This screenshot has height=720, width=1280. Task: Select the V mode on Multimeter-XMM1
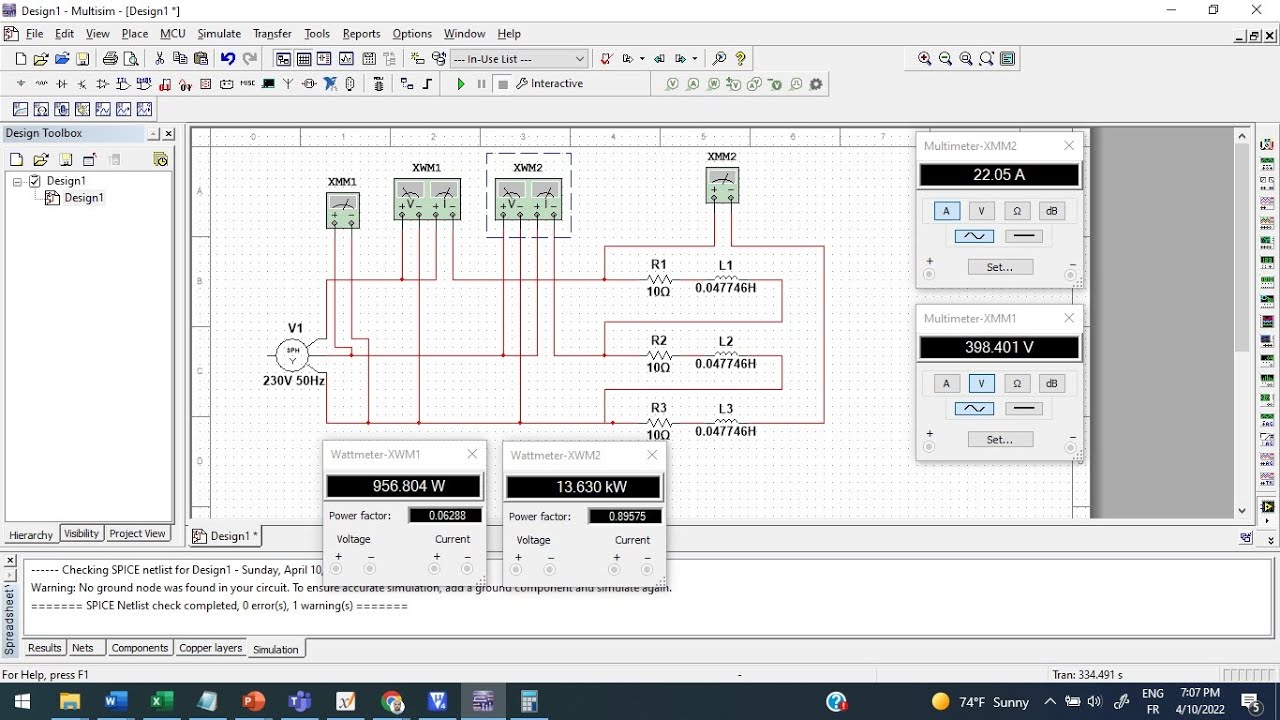[x=981, y=384]
